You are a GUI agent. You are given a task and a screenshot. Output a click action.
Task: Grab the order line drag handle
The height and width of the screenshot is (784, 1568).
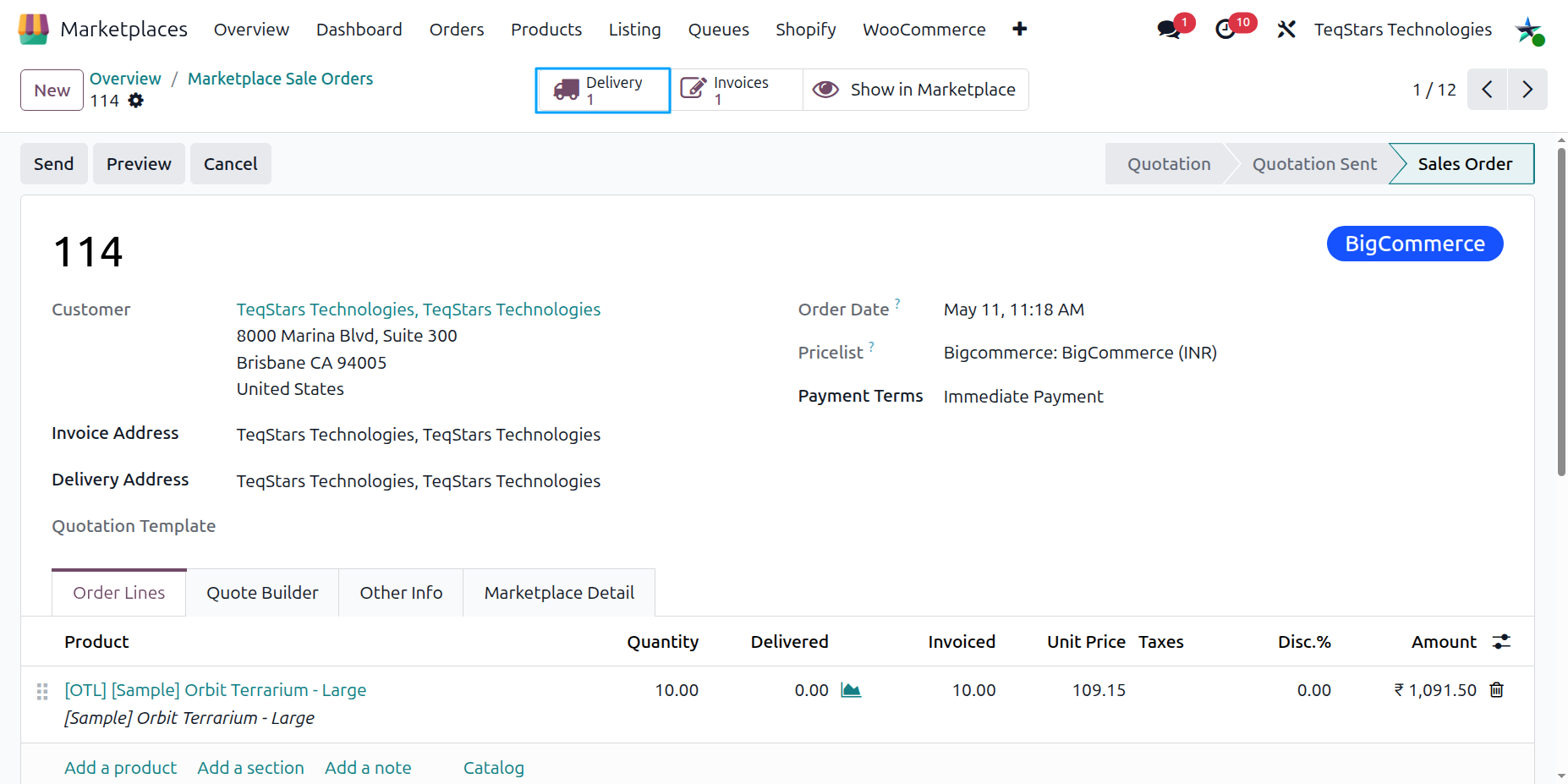(42, 691)
